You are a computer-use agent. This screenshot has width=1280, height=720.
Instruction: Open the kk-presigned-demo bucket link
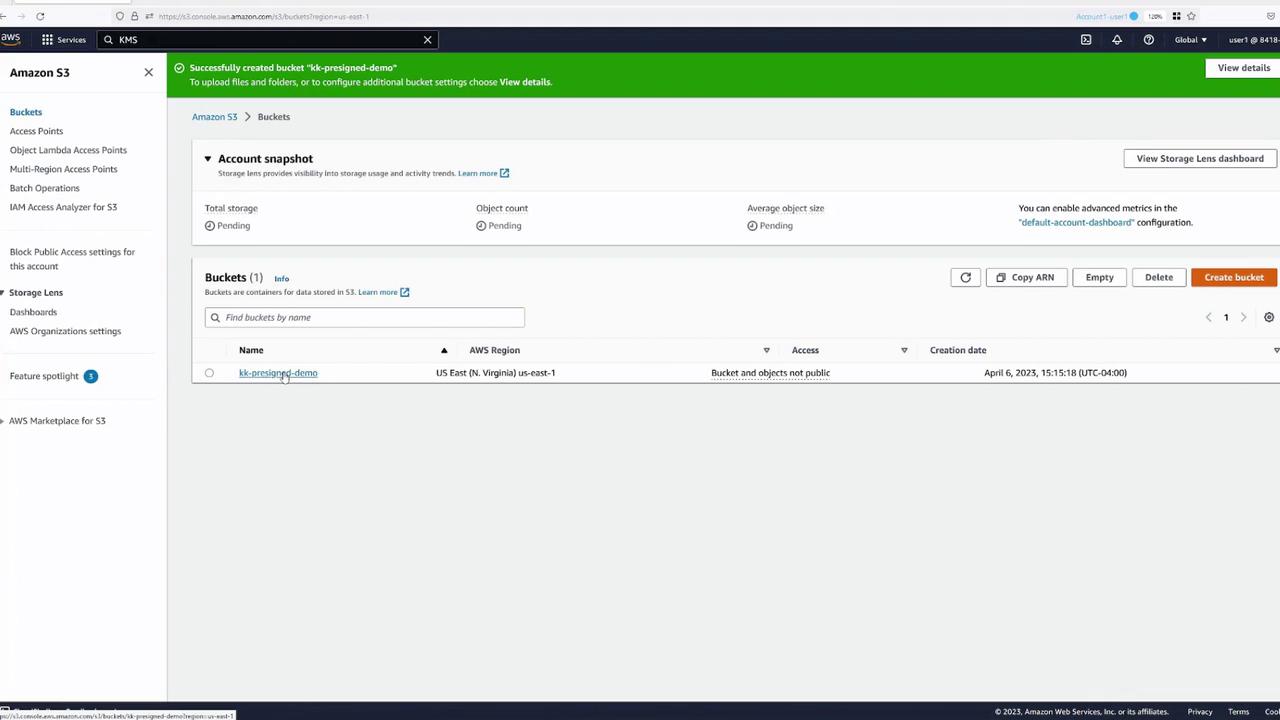[278, 373]
